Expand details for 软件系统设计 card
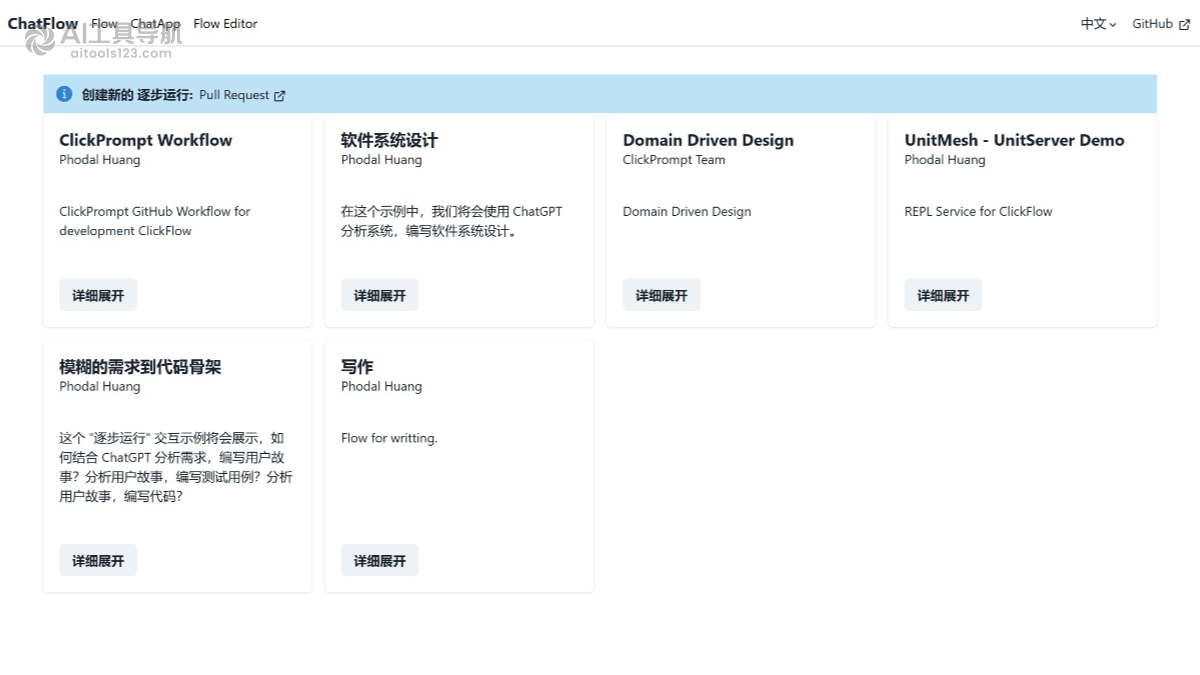The width and height of the screenshot is (1200, 675). 380,295
